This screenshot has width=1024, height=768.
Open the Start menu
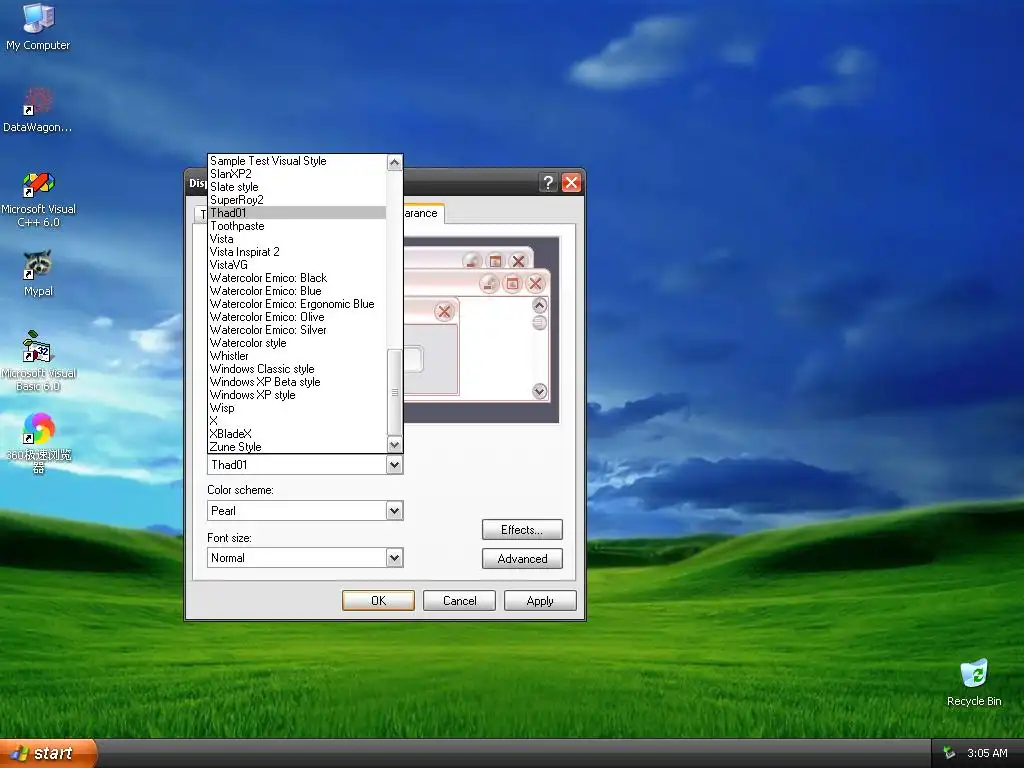tap(48, 753)
